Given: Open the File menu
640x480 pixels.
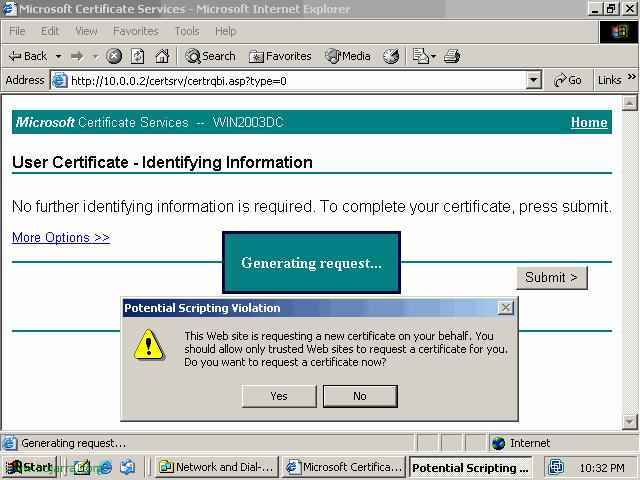Looking at the screenshot, I should coord(17,31).
